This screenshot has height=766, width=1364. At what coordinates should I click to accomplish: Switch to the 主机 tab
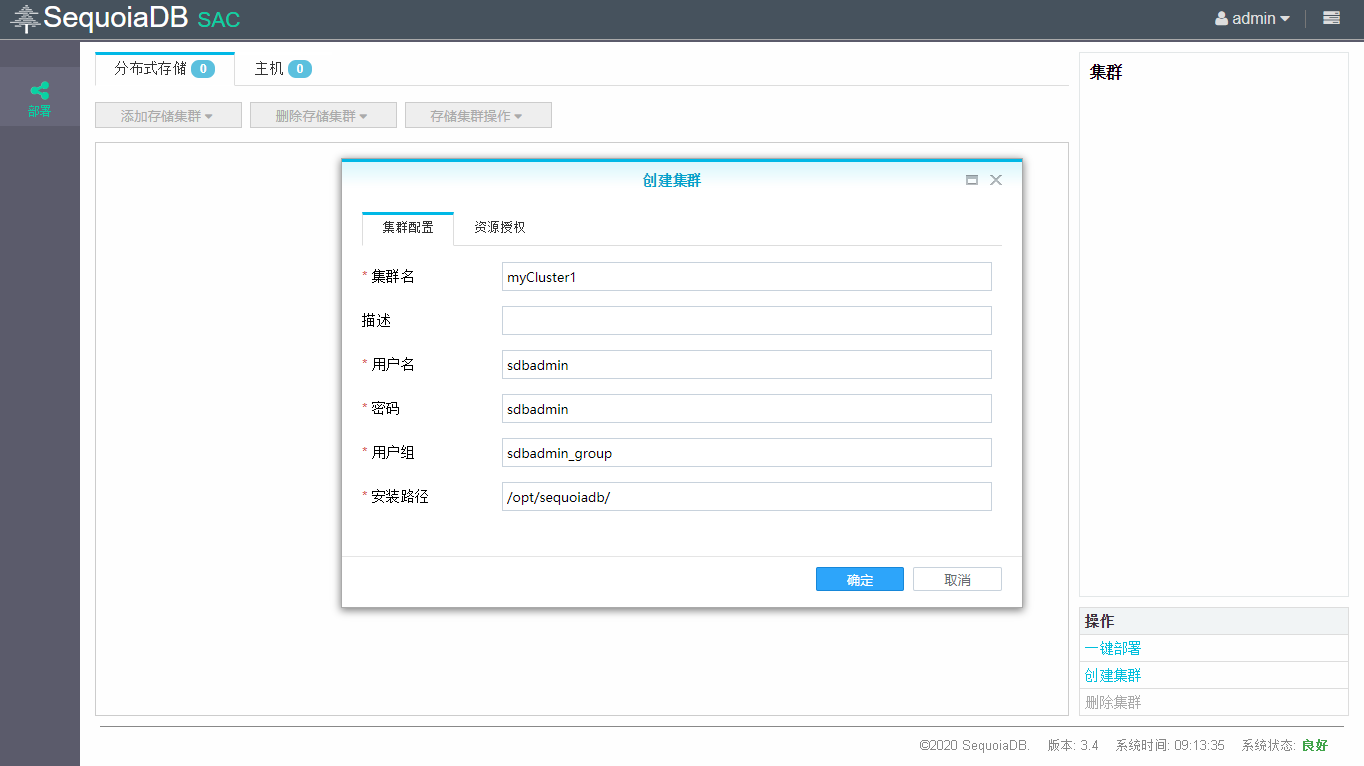click(282, 69)
